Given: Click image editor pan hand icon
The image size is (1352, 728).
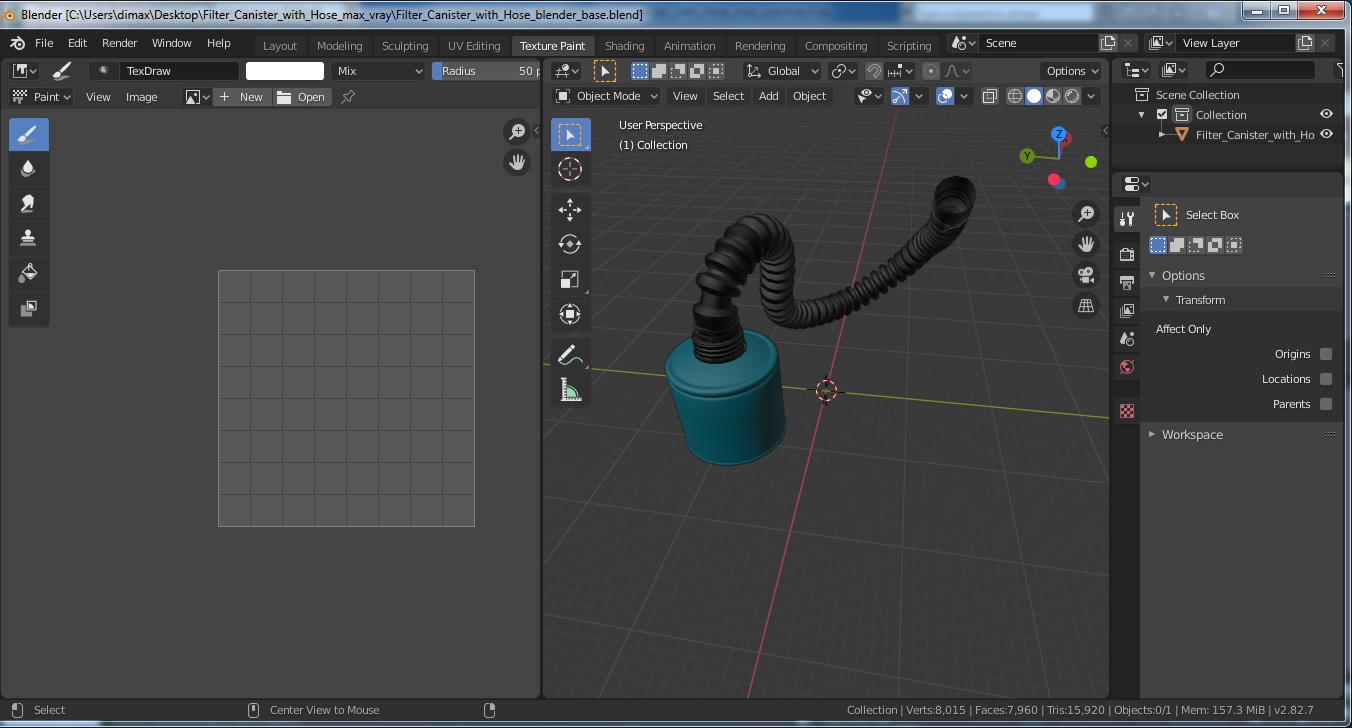Looking at the screenshot, I should pyautogui.click(x=517, y=162).
